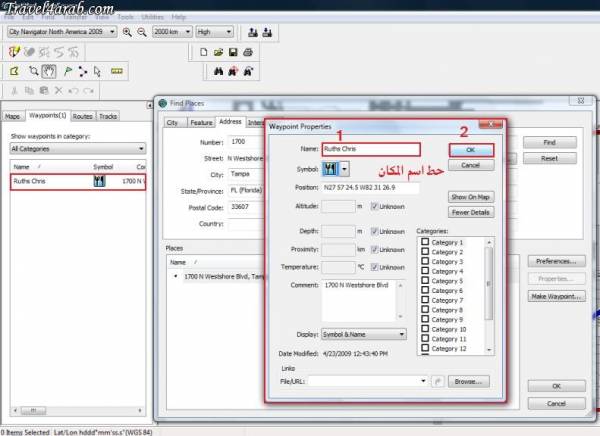Image resolution: width=600 pixels, height=436 pixels.
Task: Toggle the Proximity Unknown checkbox
Action: [374, 250]
